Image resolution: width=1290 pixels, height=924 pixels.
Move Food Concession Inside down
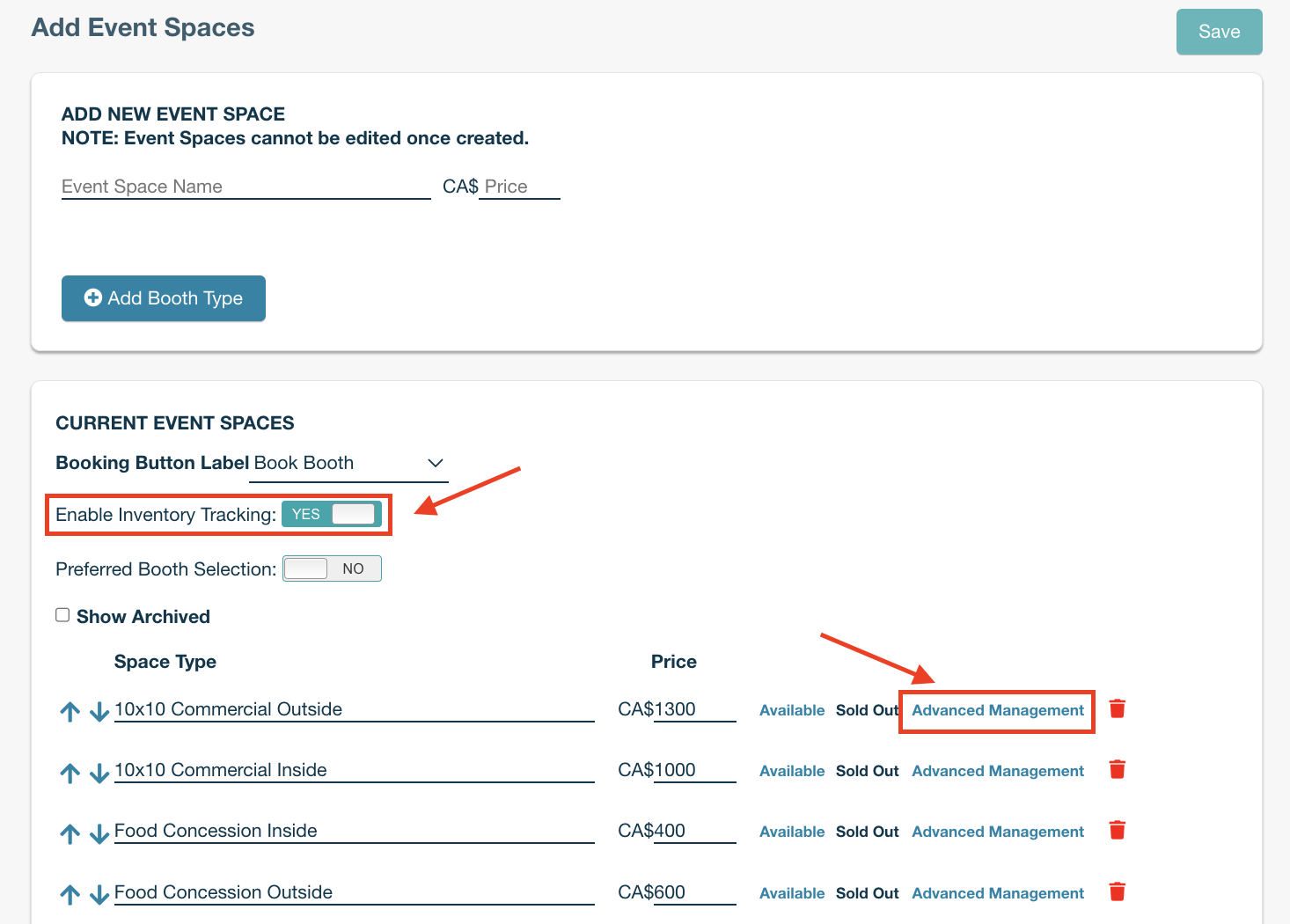[99, 833]
